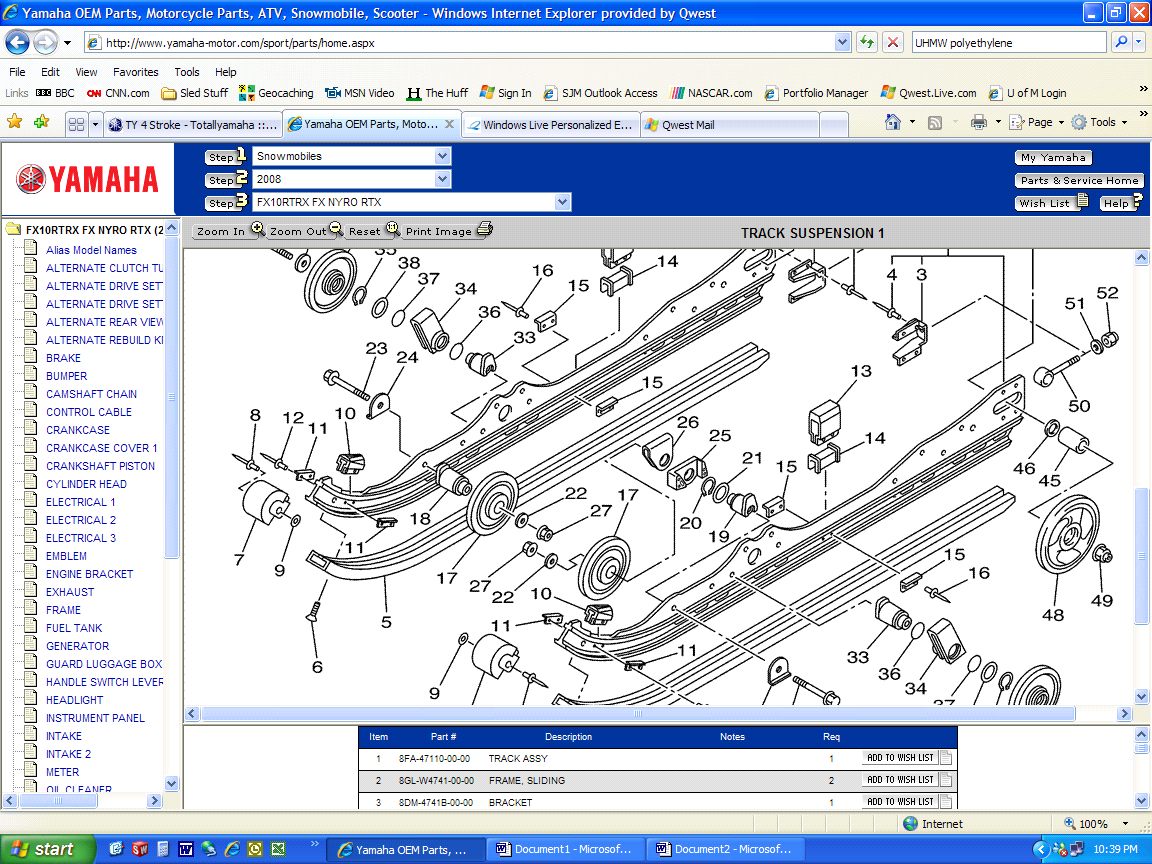Click the Yamaha logo
Viewport: 1152px width, 864px height.
(87, 179)
